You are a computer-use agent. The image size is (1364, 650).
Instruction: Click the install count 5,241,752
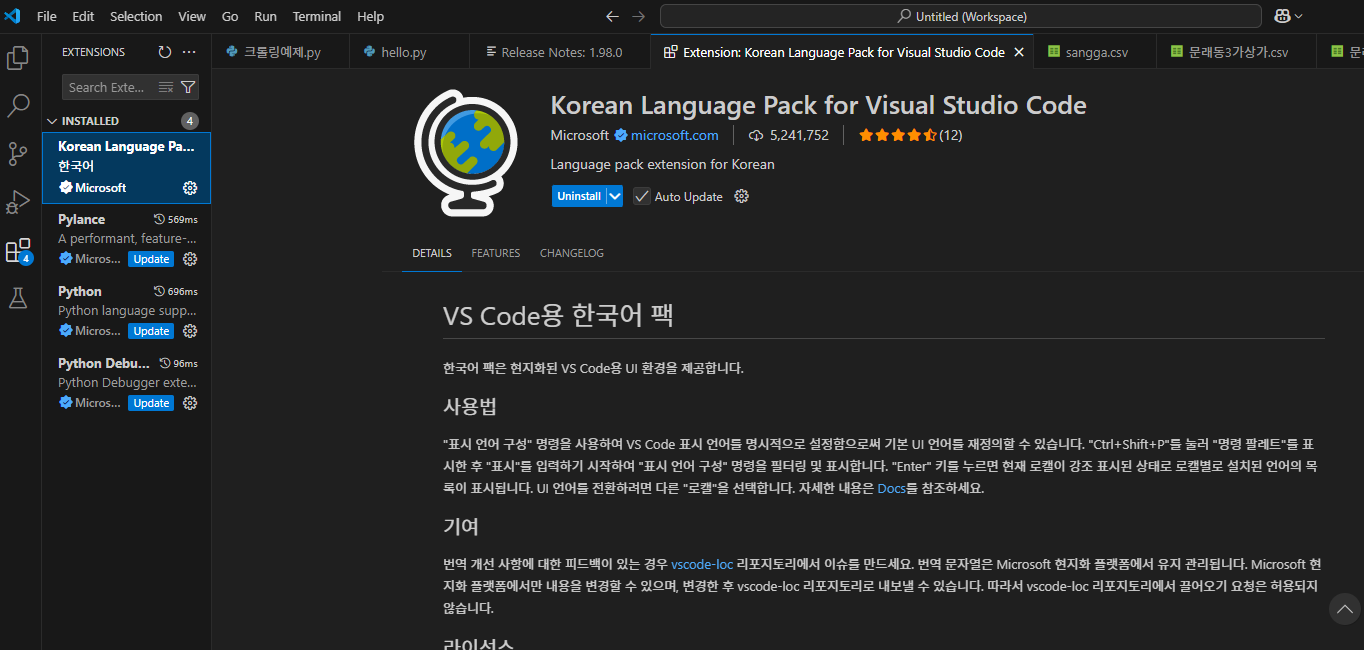click(x=788, y=135)
